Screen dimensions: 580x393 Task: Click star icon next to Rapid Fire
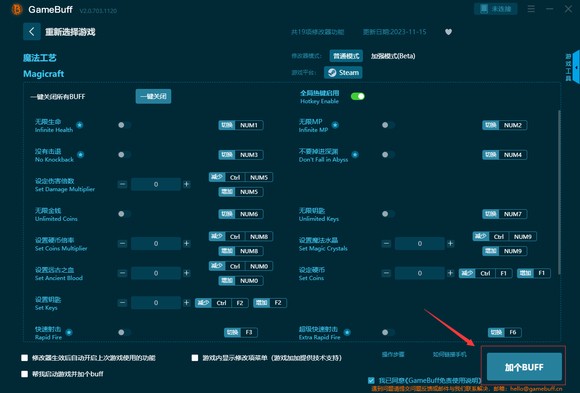tap(69, 332)
